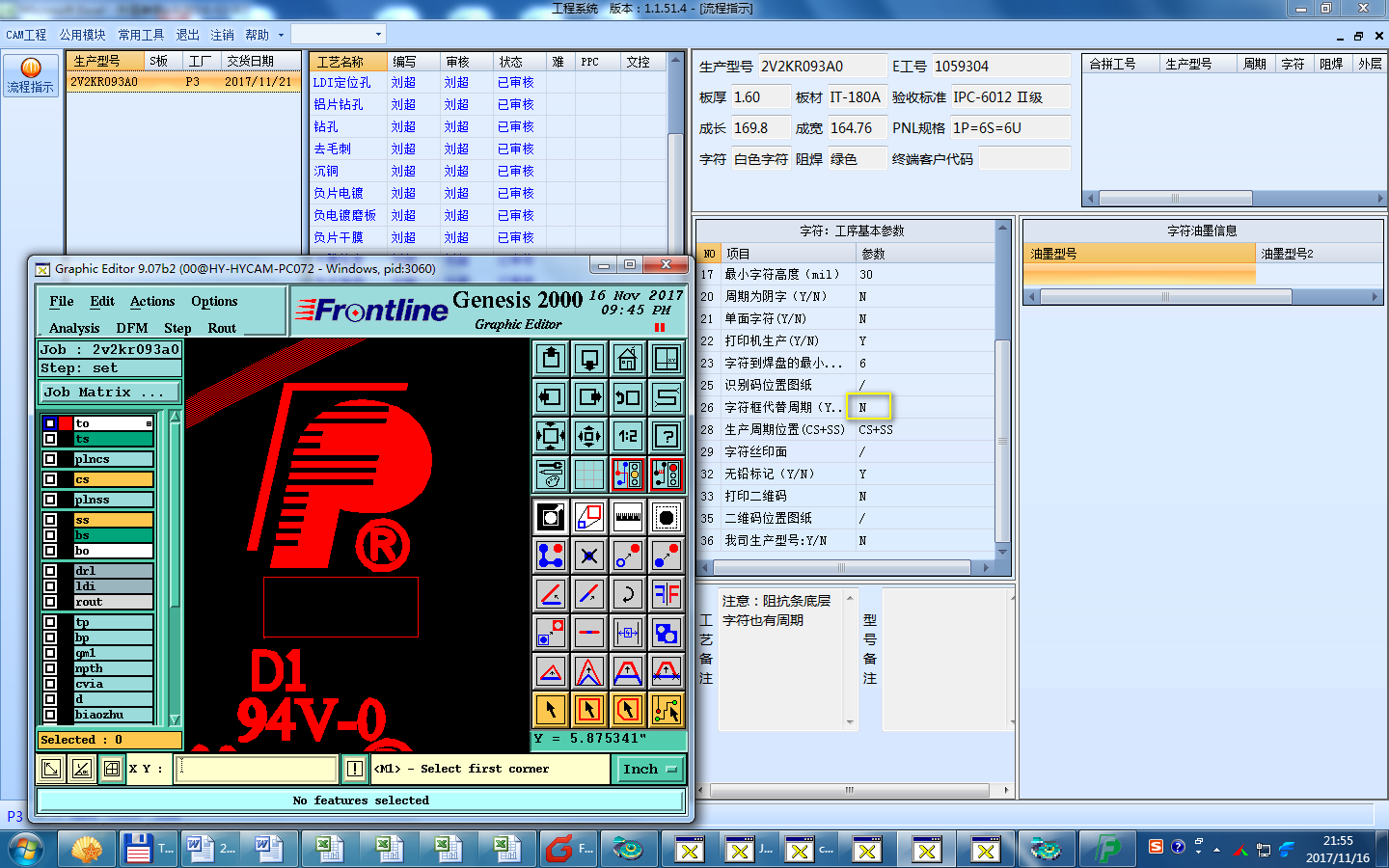Click the layer list scroll-up arrow

click(x=175, y=417)
